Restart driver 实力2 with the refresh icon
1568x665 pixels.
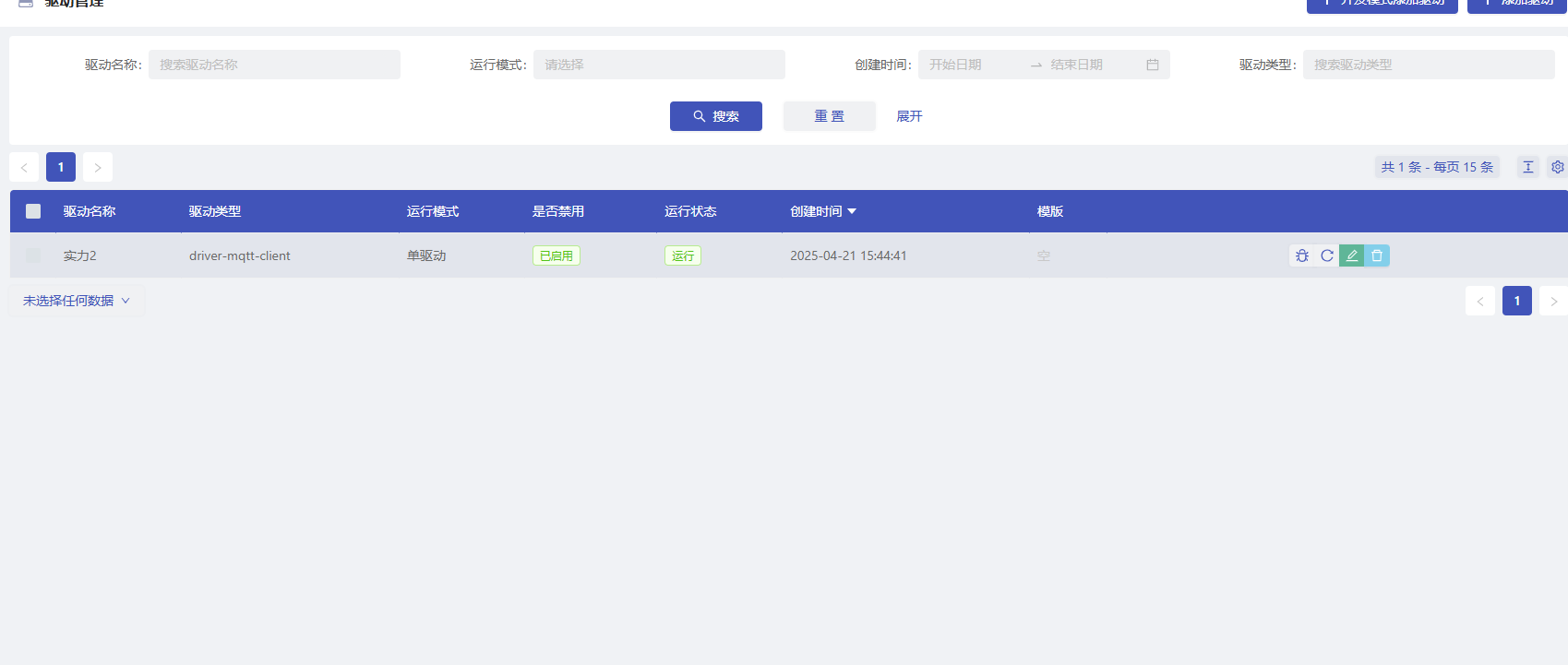1327,255
